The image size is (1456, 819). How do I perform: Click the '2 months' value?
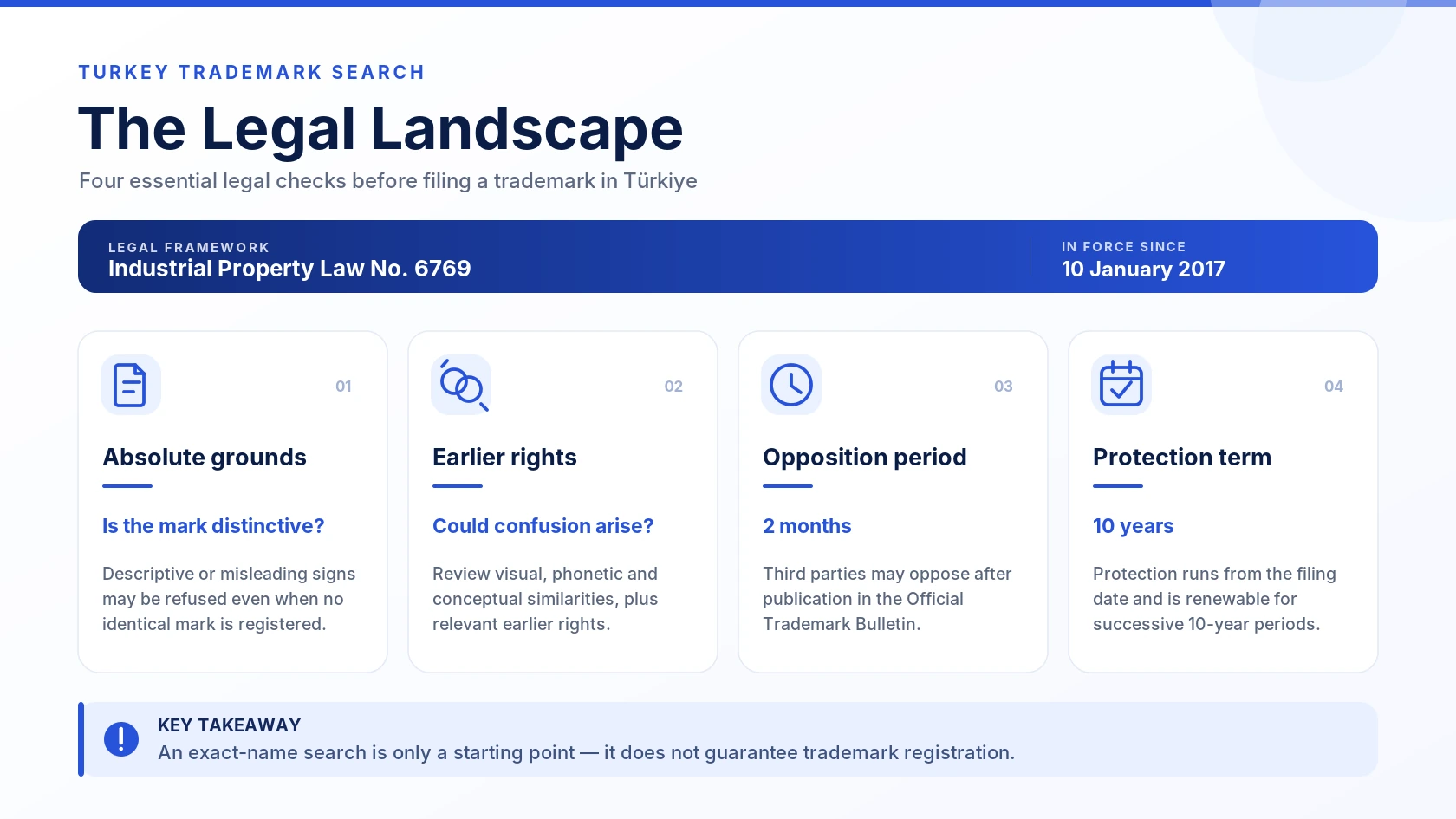807,526
